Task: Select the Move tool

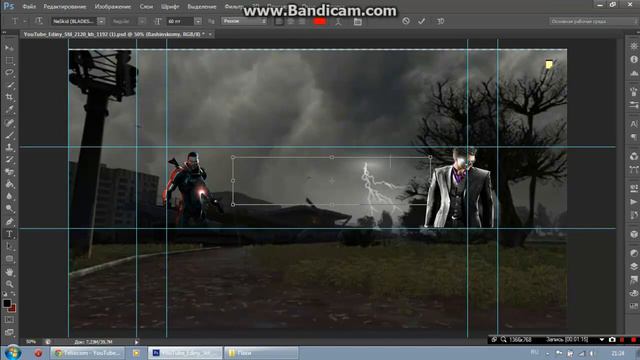Action: pos(9,48)
